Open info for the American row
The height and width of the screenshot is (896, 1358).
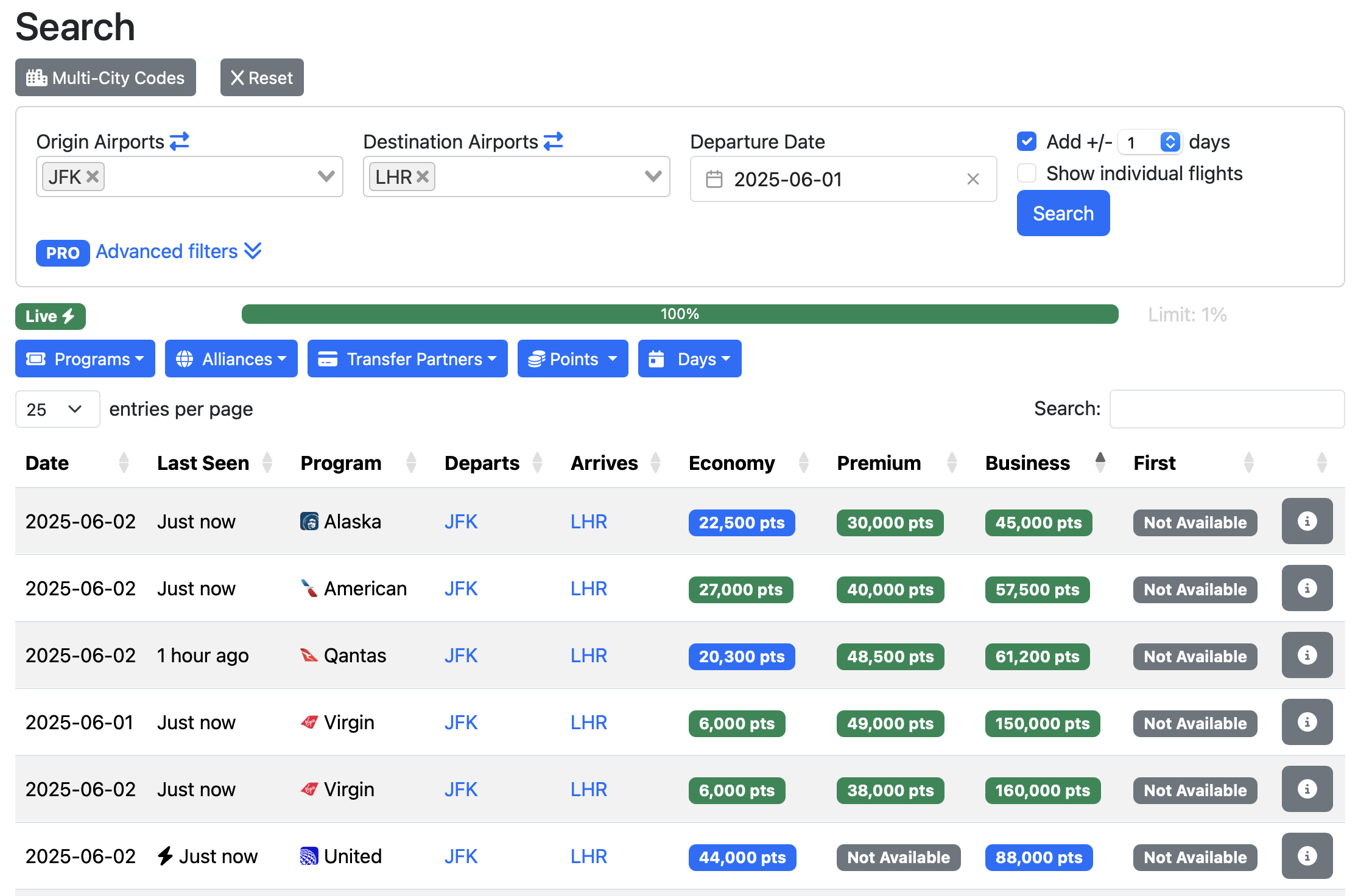[x=1307, y=588]
